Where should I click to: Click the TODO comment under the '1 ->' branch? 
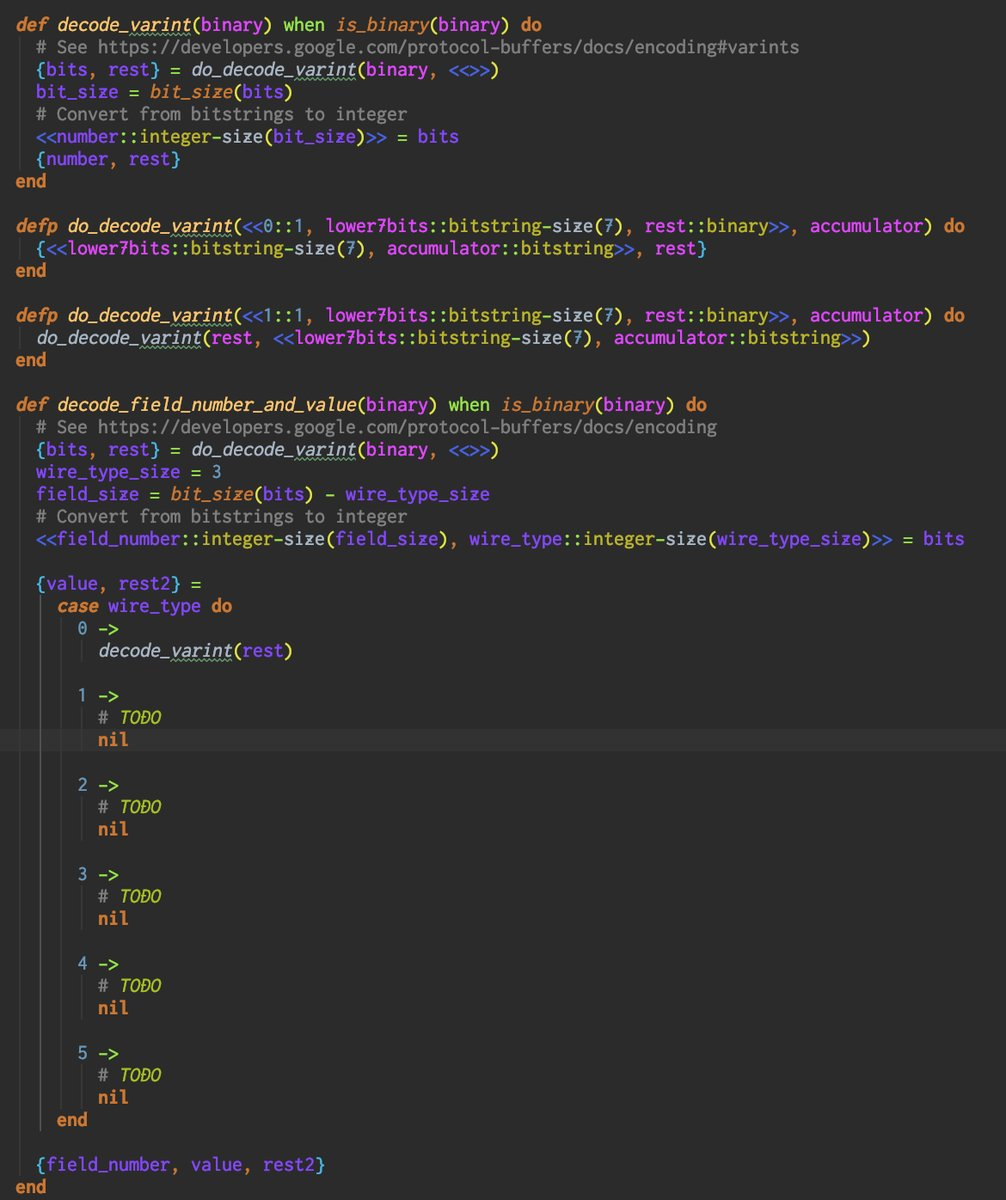130,718
